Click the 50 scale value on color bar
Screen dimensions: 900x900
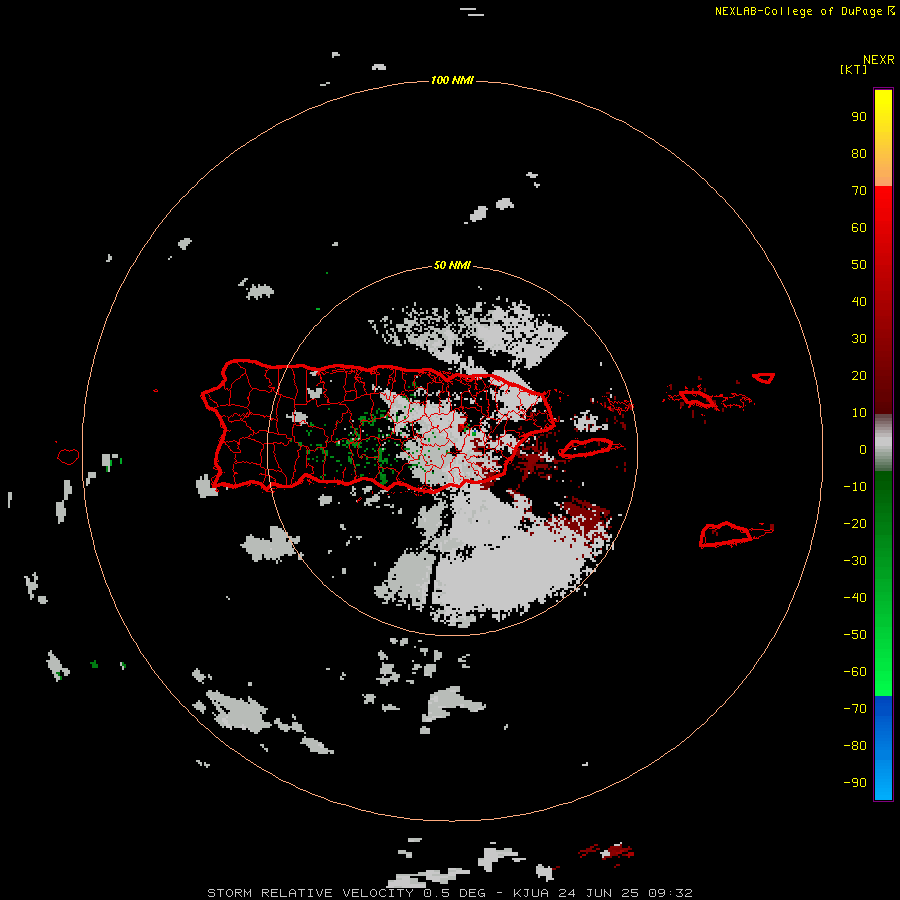[859, 265]
